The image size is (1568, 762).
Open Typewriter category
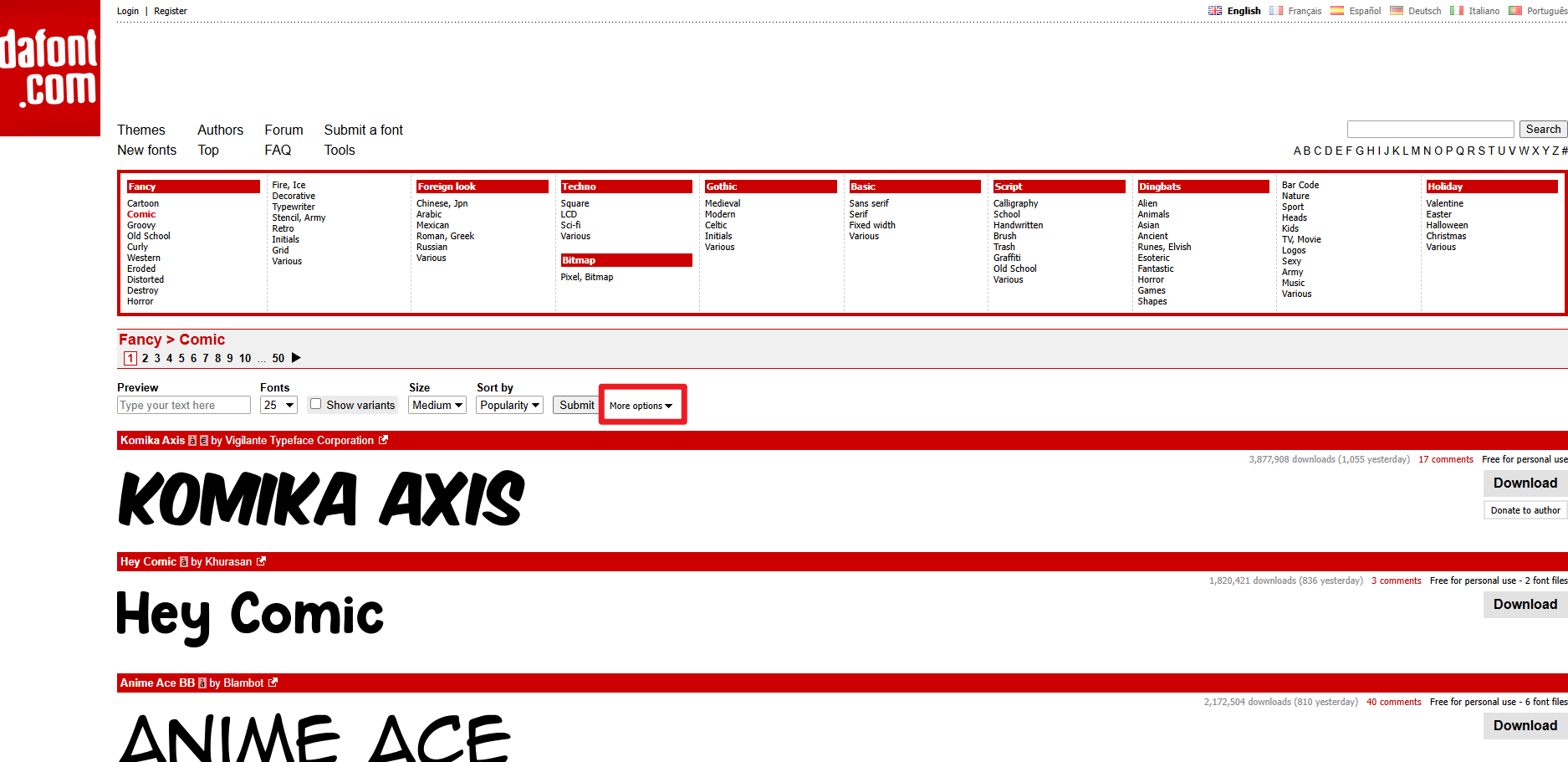click(294, 207)
